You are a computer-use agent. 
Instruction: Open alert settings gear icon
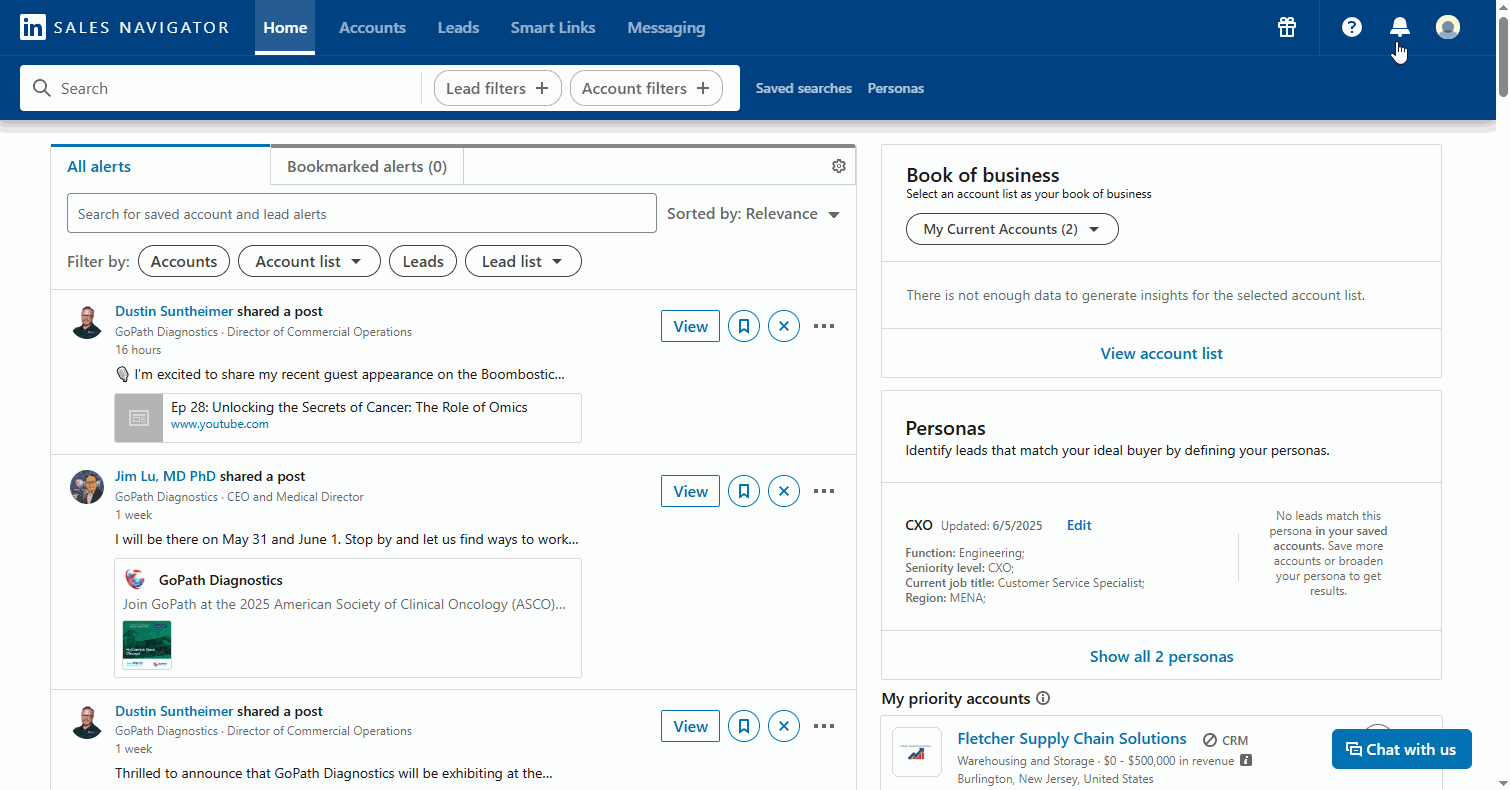tap(839, 166)
